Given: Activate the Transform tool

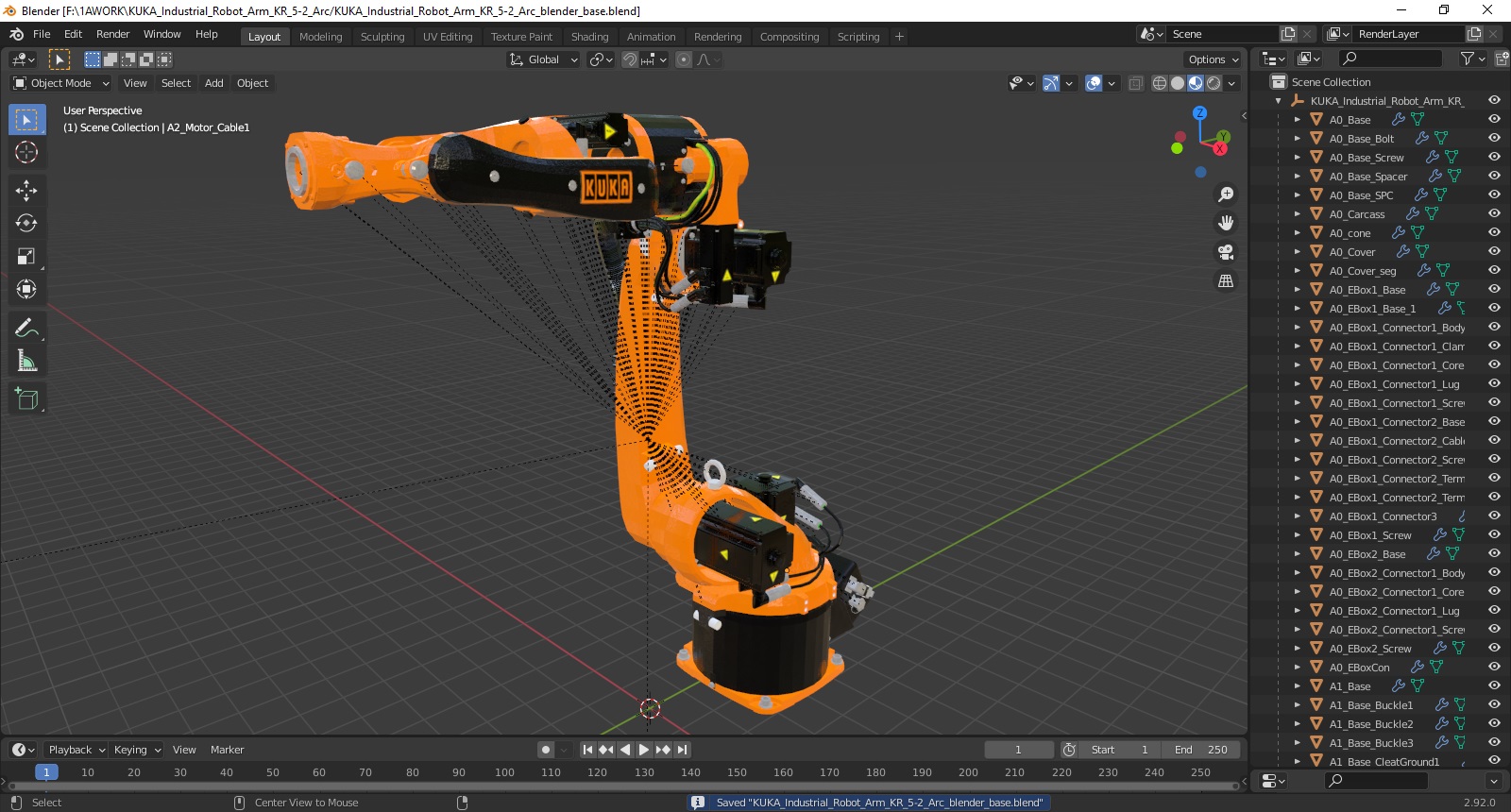Looking at the screenshot, I should [26, 289].
